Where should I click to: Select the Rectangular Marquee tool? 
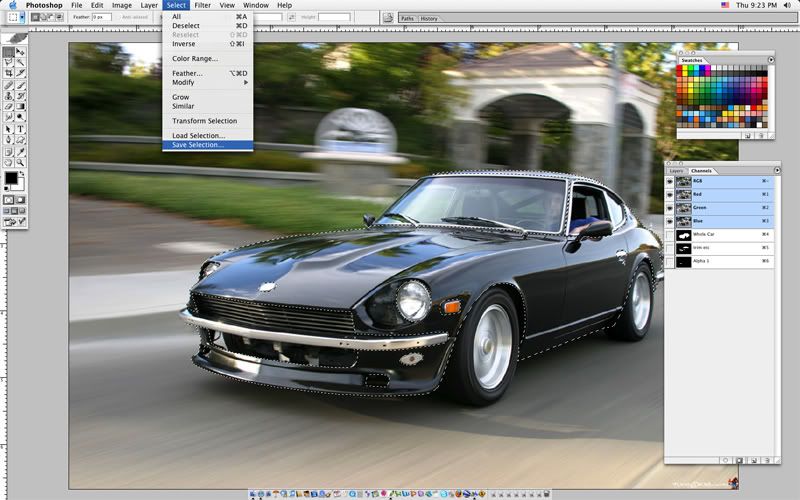pos(9,52)
